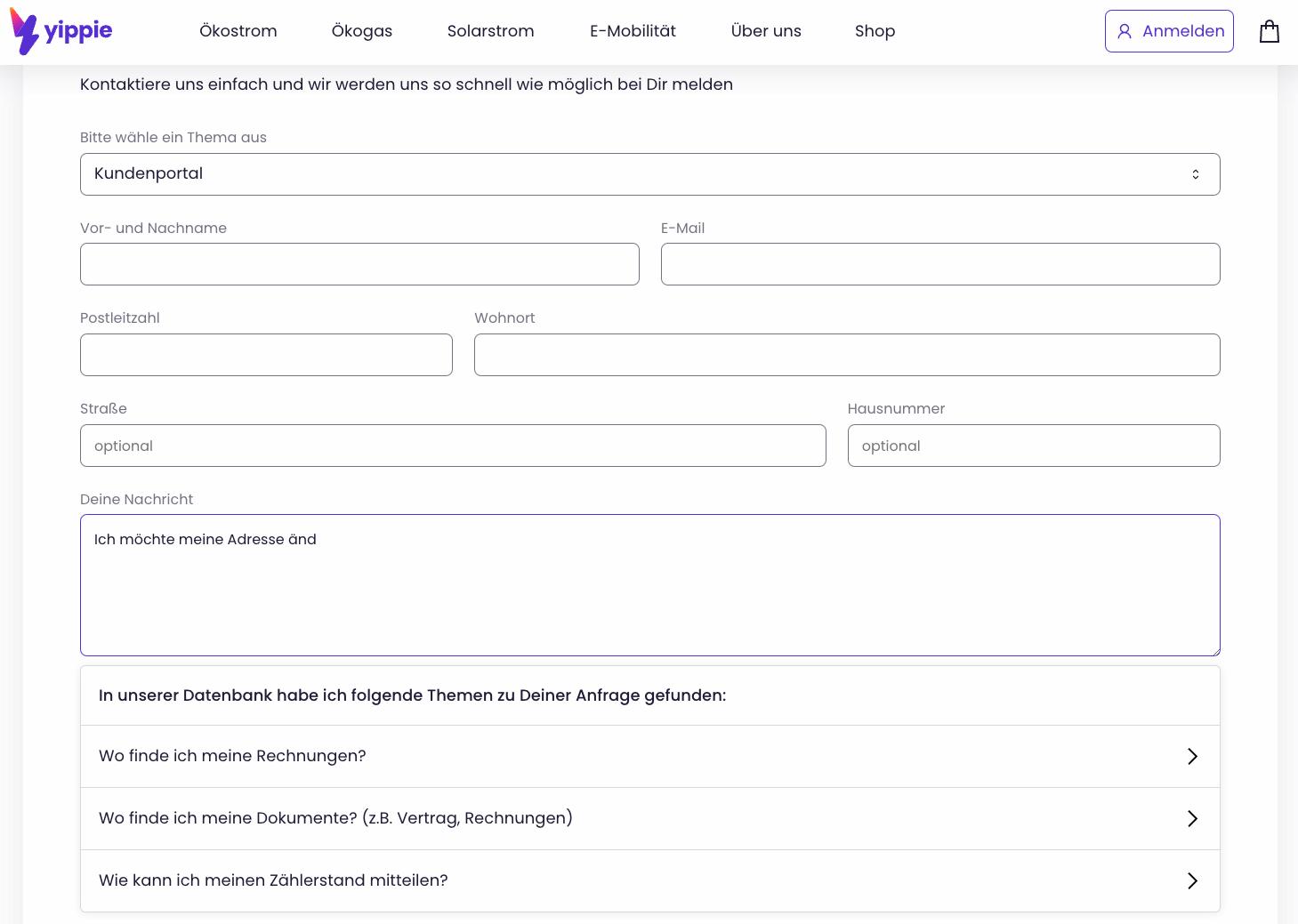The width and height of the screenshot is (1298, 924).
Task: Click chevron next to Zählerstand question
Action: coord(1192,880)
